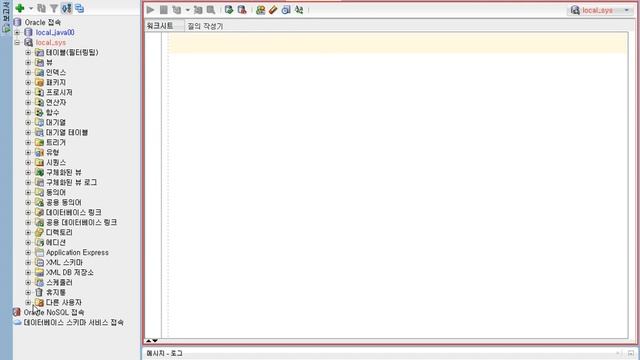This screenshot has height=360, width=640.
Task: Expand the 인덱스 node
Action: coord(28,72)
